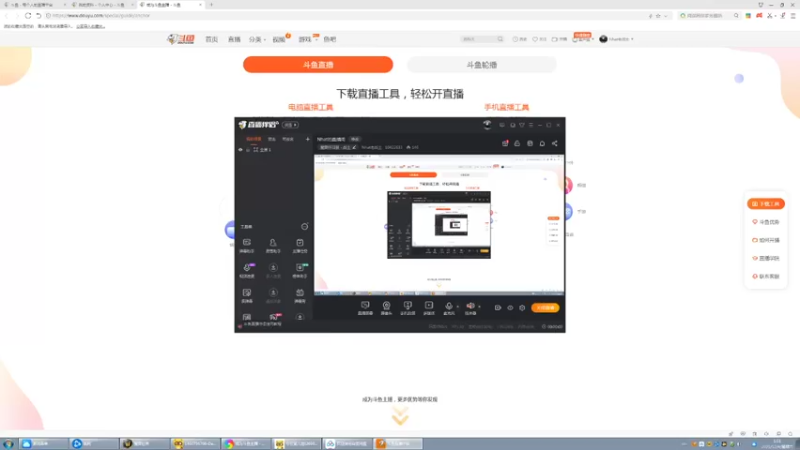This screenshot has height=450, width=800.
Task: Jump to fourth item in right sidebar
Action: pos(766,258)
